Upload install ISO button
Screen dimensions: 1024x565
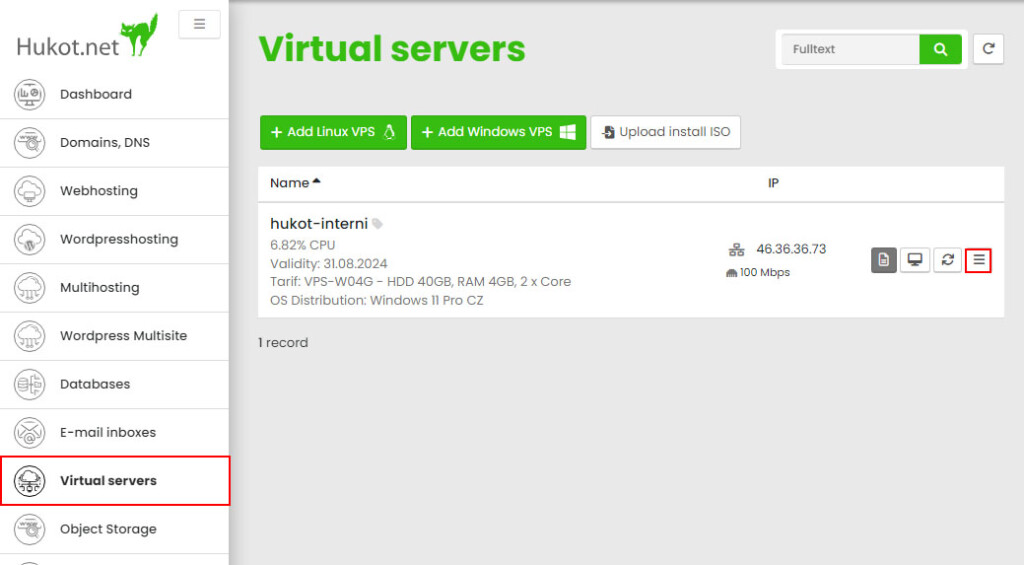click(x=665, y=133)
